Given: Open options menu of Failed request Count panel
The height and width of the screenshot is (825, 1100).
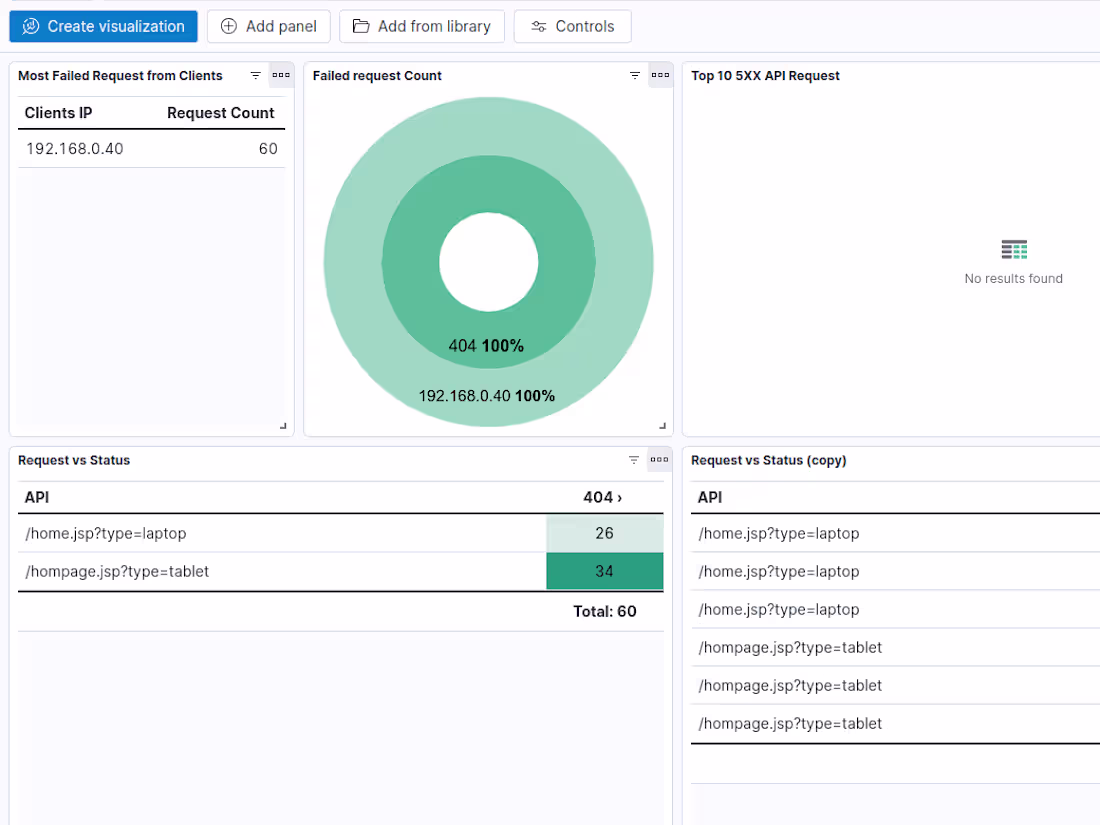Looking at the screenshot, I should [660, 75].
